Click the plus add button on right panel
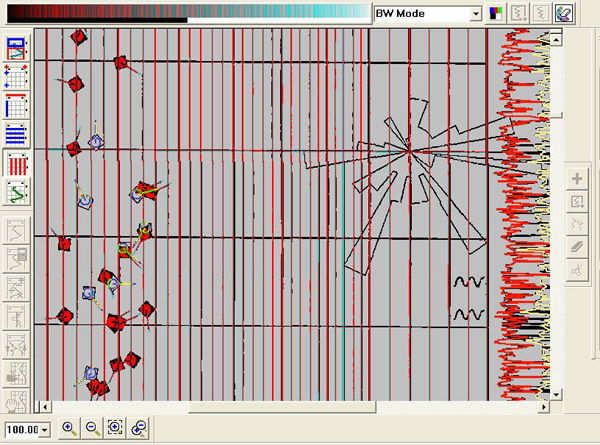The width and height of the screenshot is (600, 445). (577, 179)
